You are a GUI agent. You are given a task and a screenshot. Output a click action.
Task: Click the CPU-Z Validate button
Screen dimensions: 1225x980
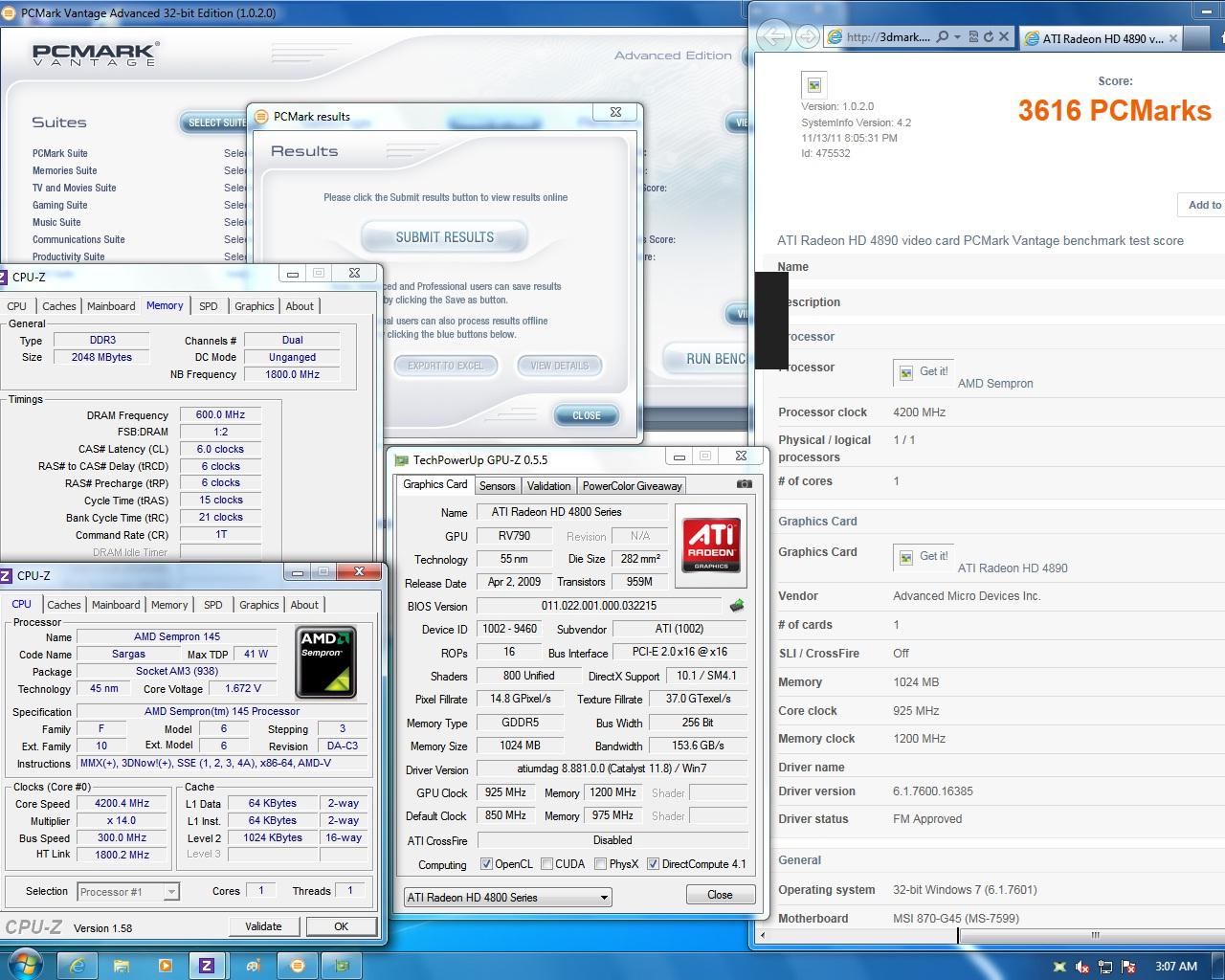tap(263, 926)
